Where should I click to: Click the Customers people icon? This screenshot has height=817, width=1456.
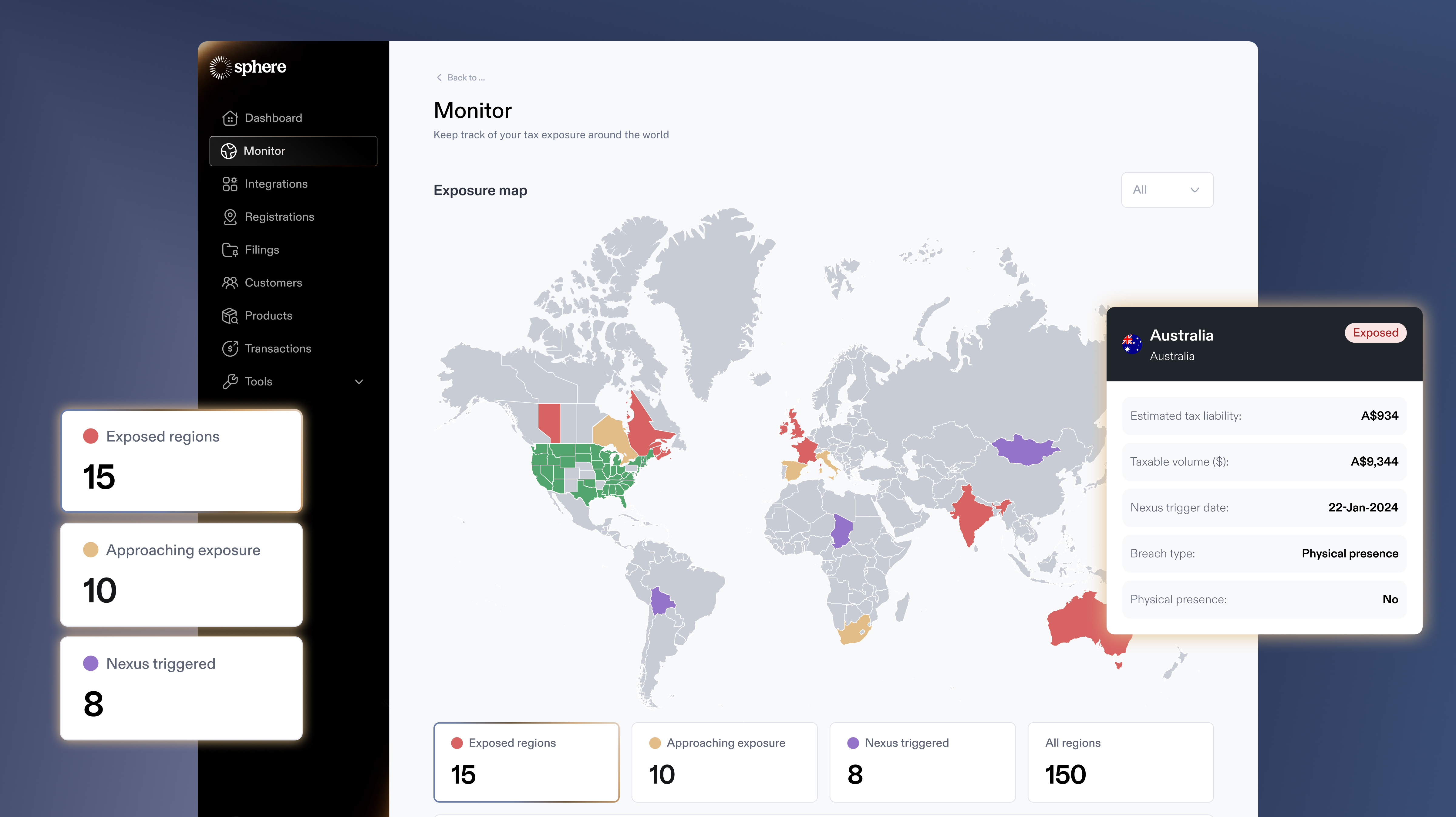coord(230,283)
